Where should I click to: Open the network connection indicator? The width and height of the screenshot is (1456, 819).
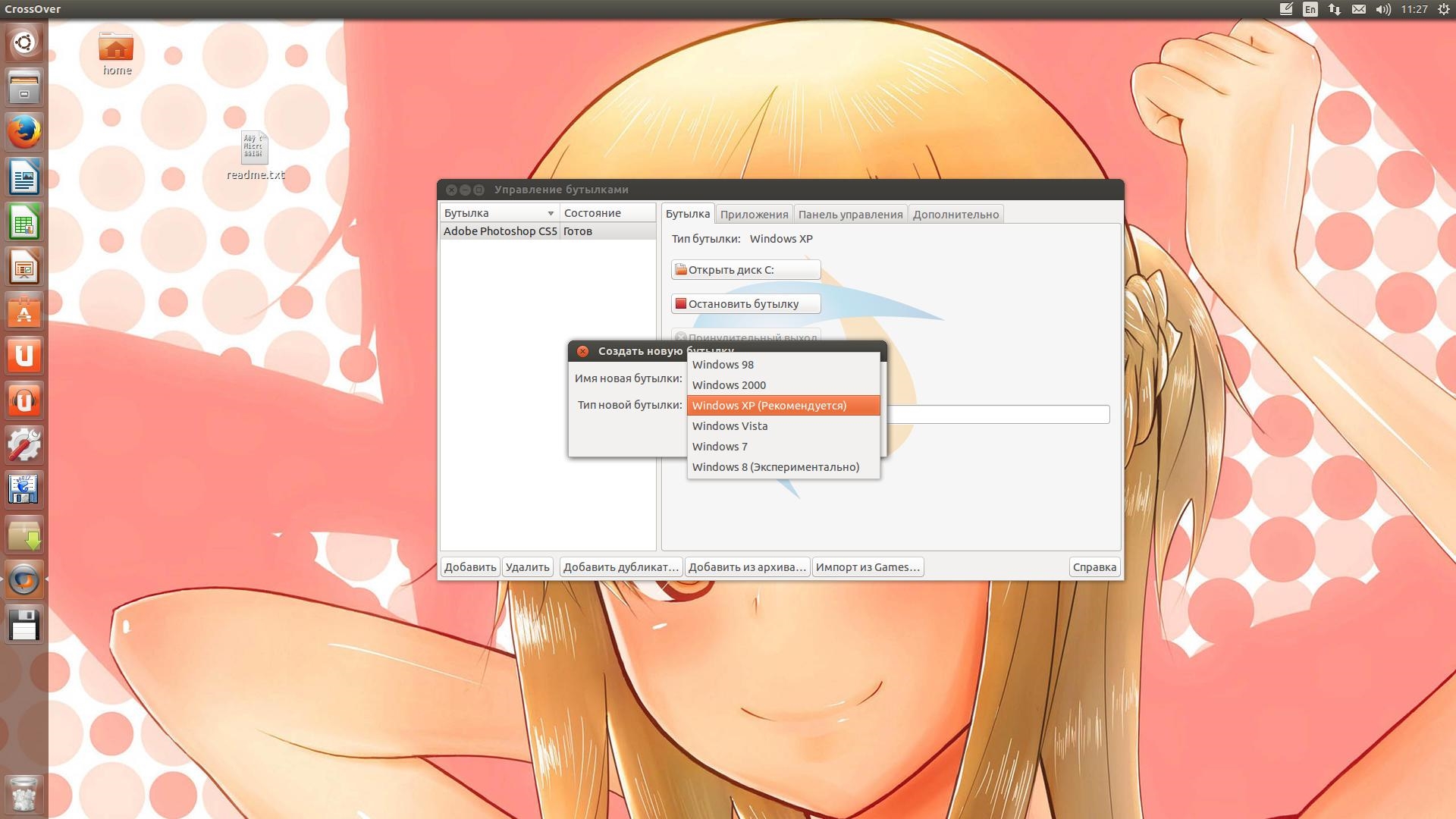(x=1334, y=9)
